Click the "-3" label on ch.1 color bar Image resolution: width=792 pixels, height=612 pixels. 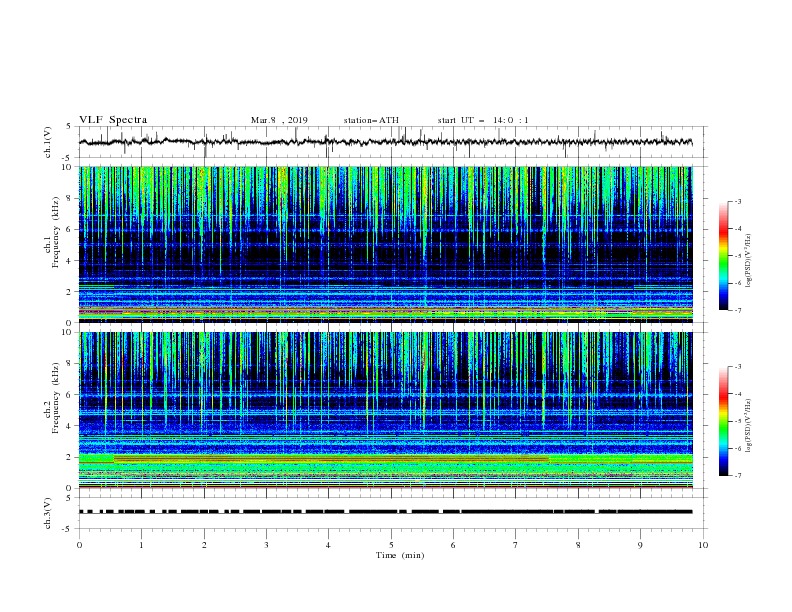click(x=738, y=201)
